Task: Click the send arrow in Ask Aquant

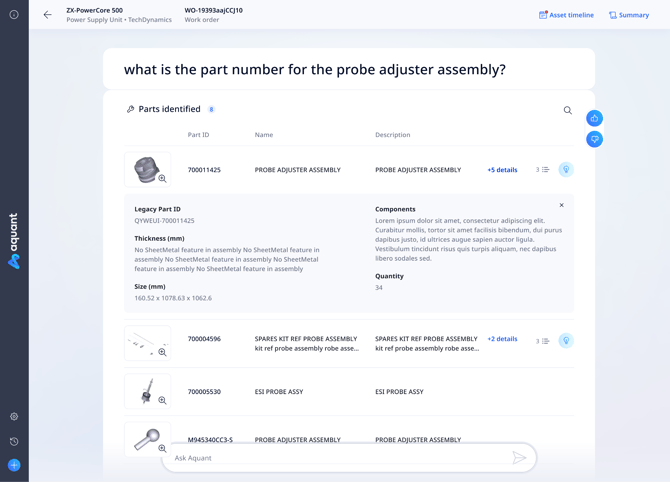Action: point(519,458)
